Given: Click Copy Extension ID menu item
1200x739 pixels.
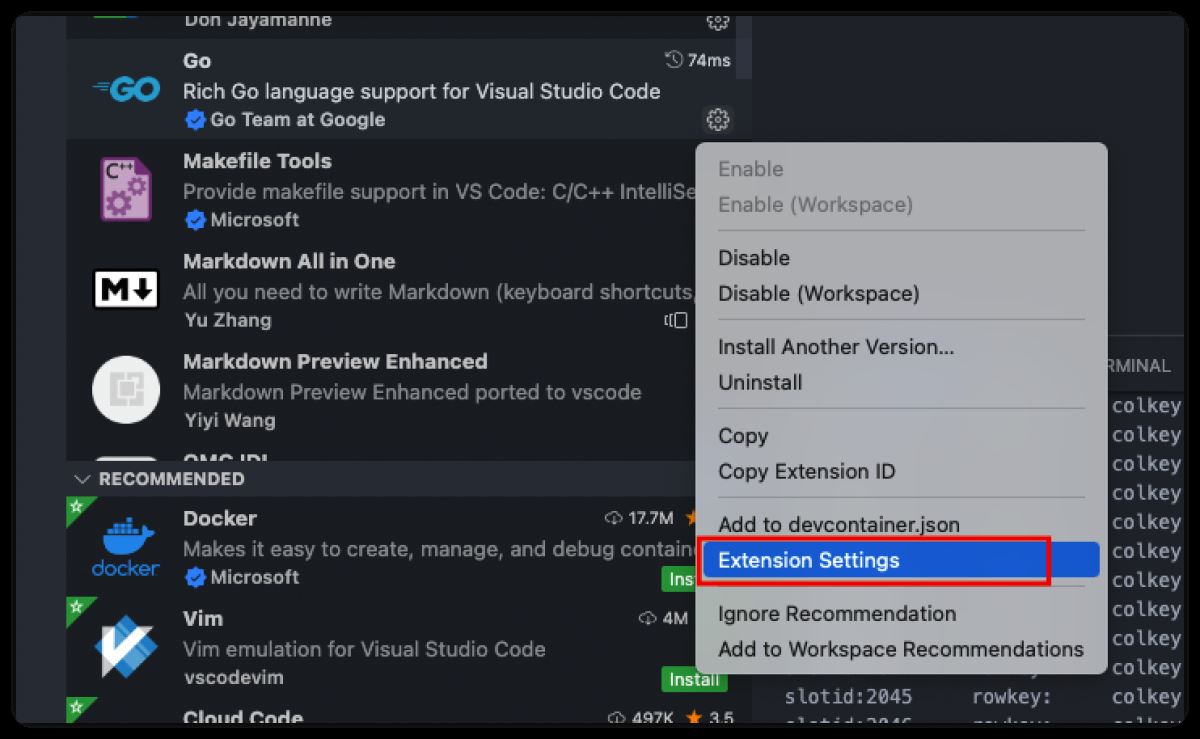Looking at the screenshot, I should click(x=806, y=472).
